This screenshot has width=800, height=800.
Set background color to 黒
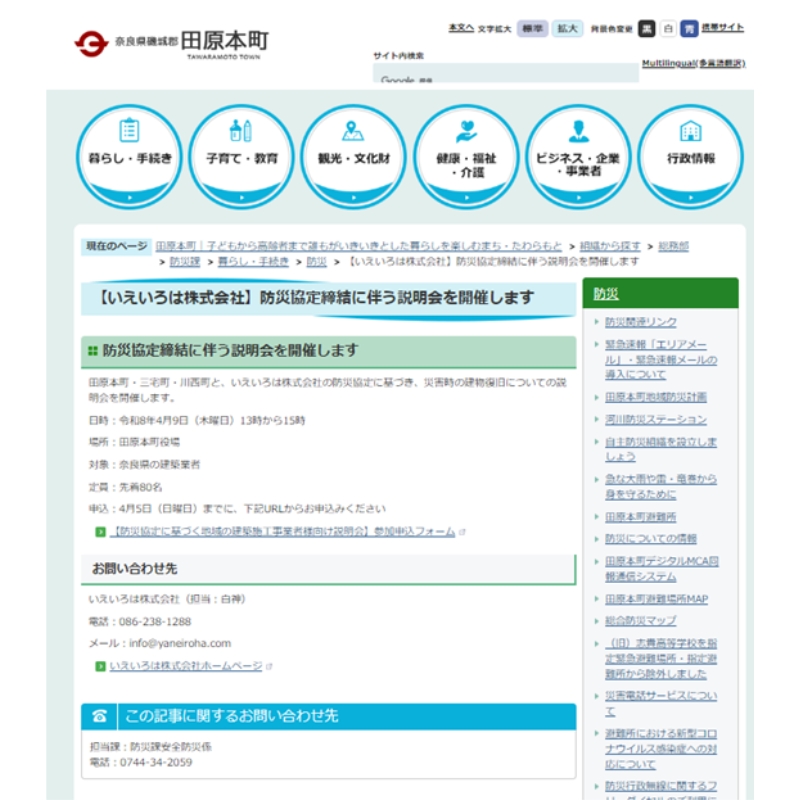pos(647,27)
